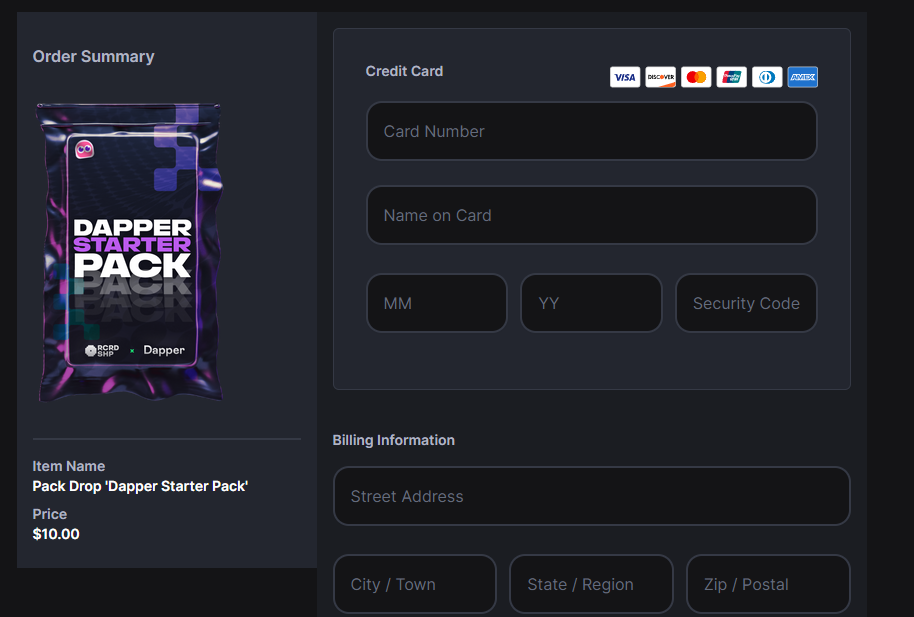Select the YY expiry year field
Viewport: 914px width, 617px height.
click(591, 303)
